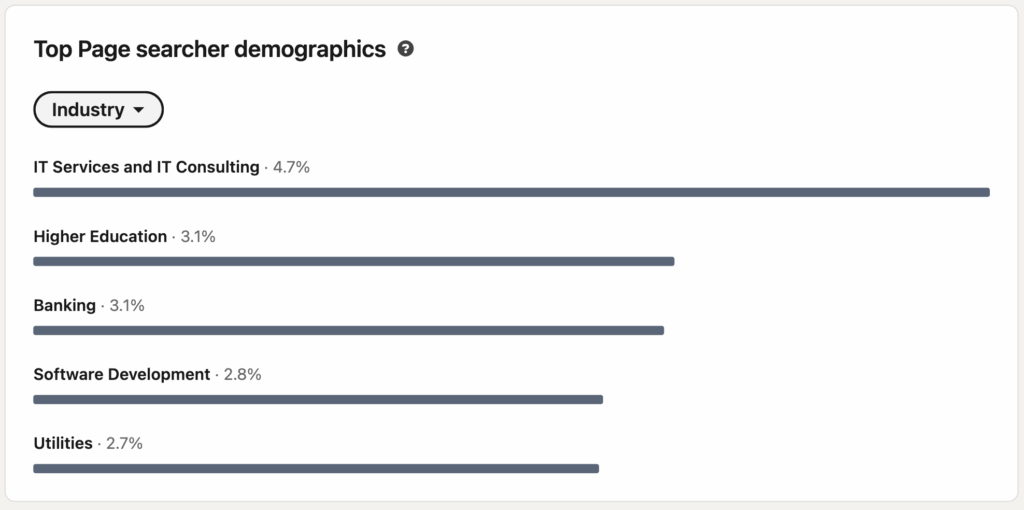Click the caret arrow beside Industry
This screenshot has height=510, width=1024.
pos(139,110)
